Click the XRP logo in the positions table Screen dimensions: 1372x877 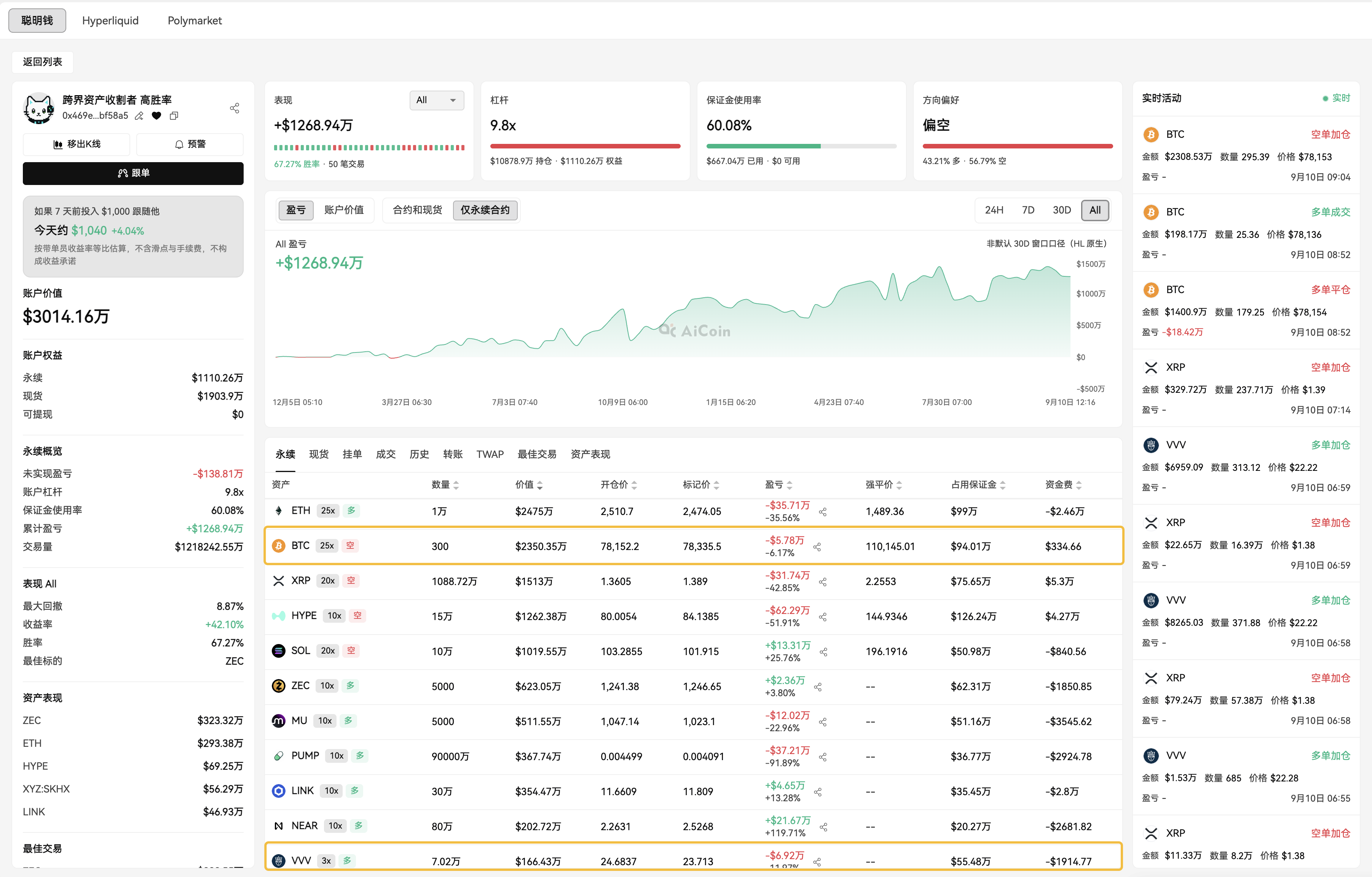click(279, 581)
